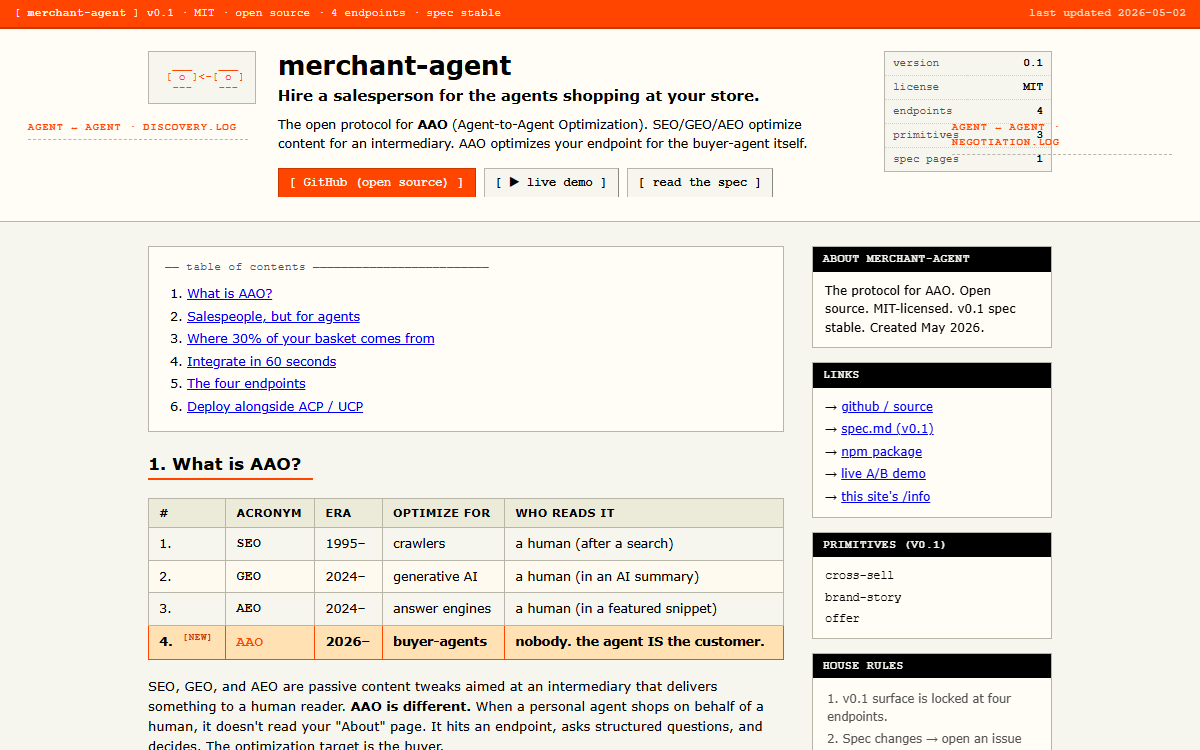Click the buyer-agents table cell
The width and height of the screenshot is (1200, 750).
[443, 642]
